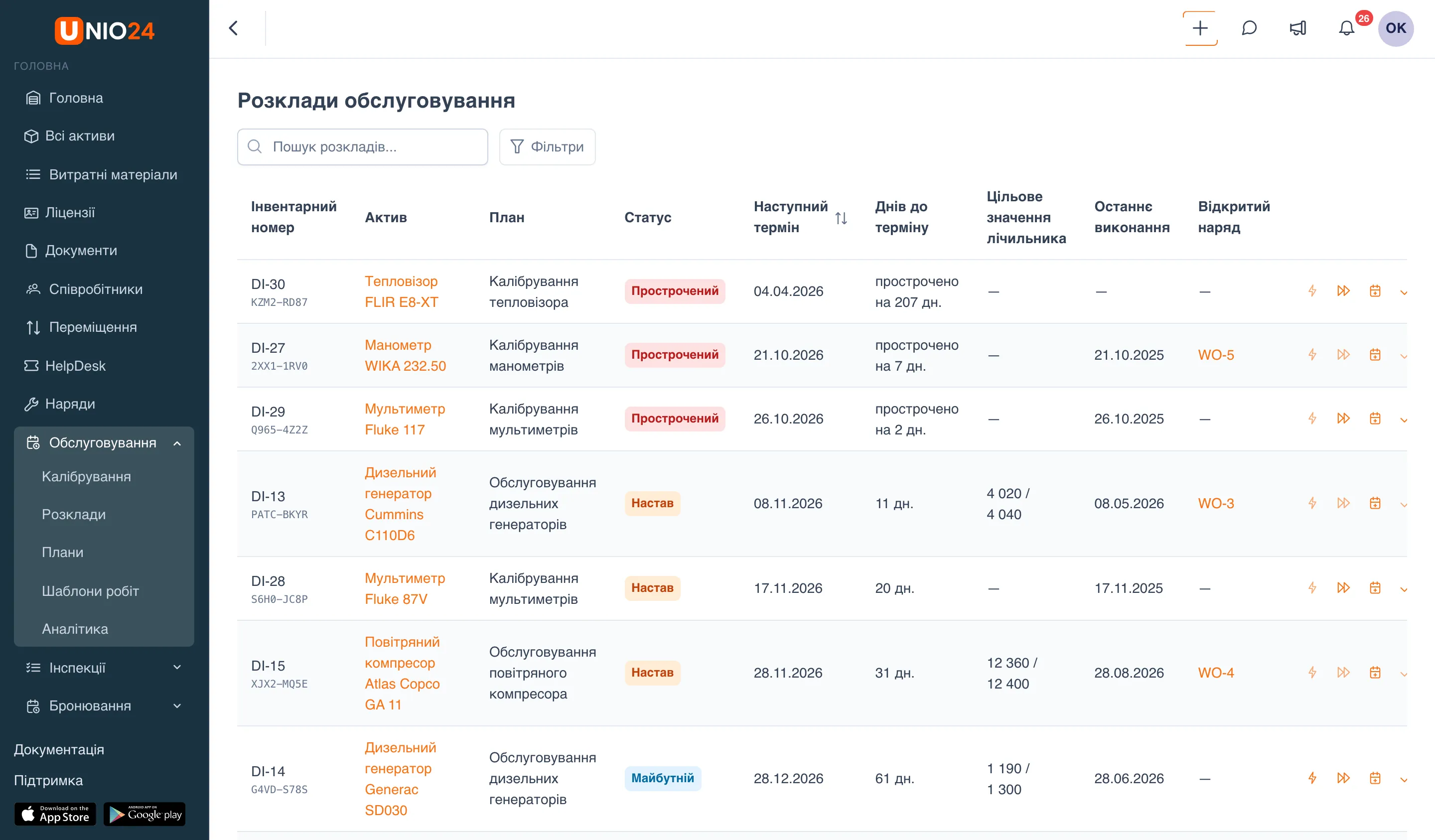Click the Фільтри button
The image size is (1435, 840).
[547, 147]
